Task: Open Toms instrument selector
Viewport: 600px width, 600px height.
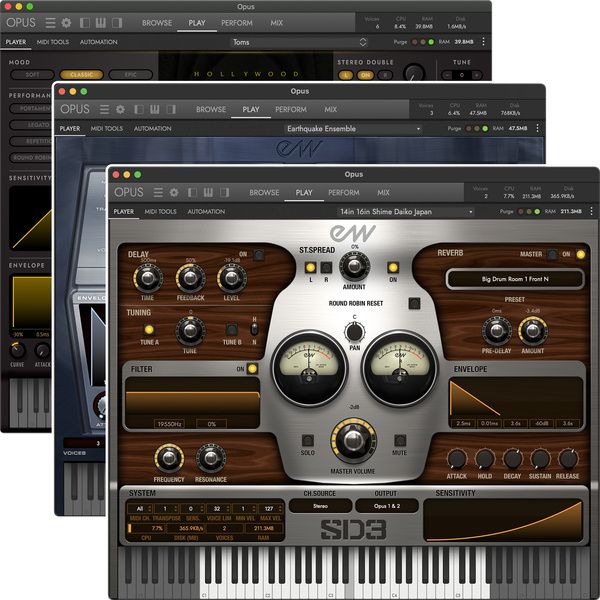Action: click(x=300, y=42)
